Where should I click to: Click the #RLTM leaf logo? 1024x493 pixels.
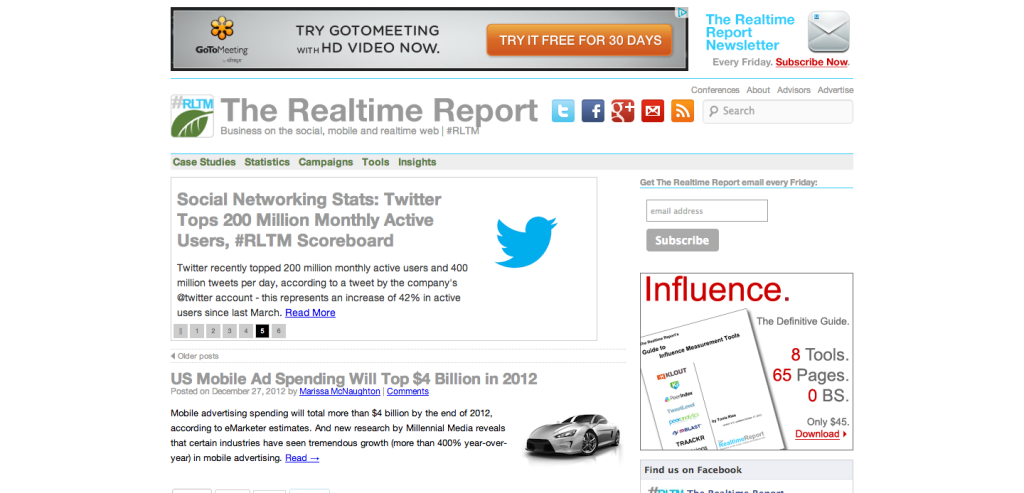(x=192, y=116)
